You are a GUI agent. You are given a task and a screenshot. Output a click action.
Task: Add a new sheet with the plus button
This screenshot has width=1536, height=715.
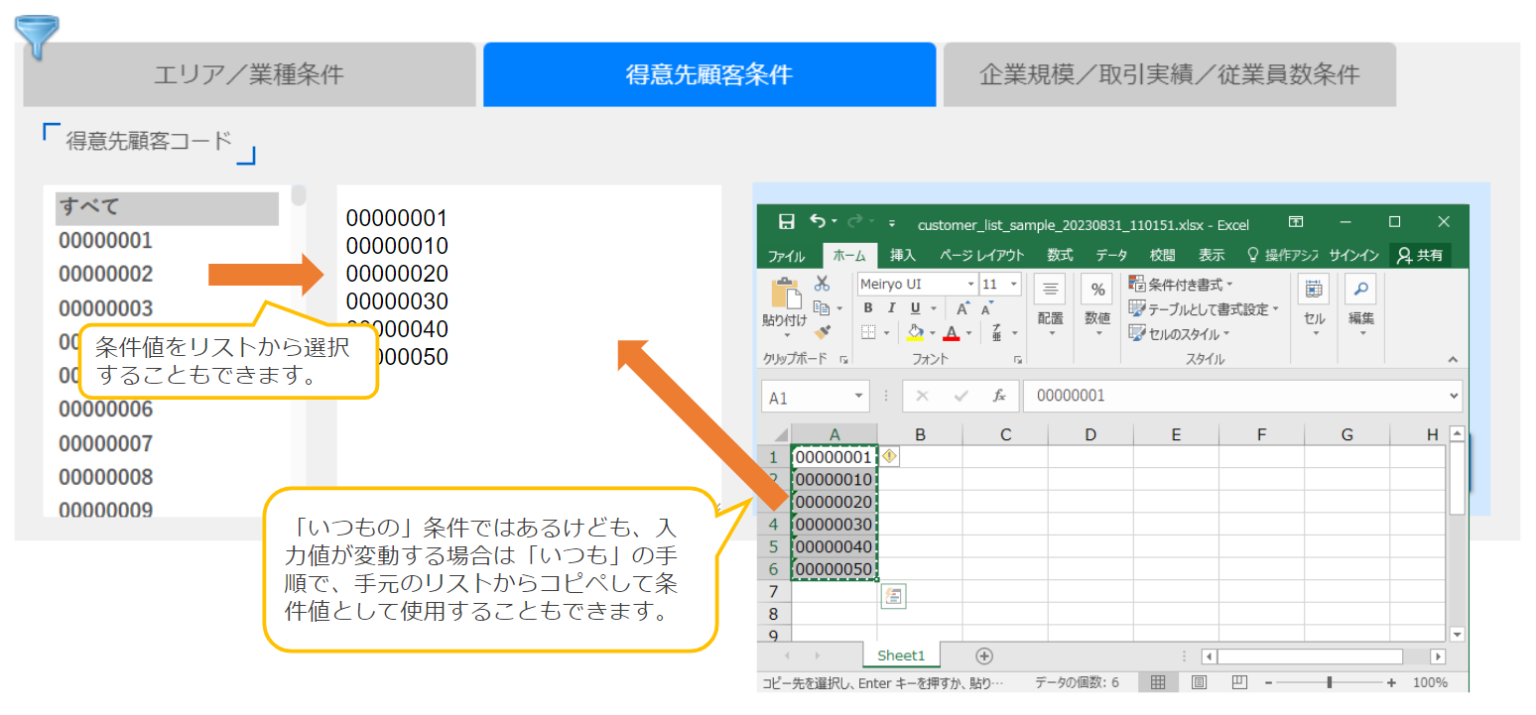983,656
